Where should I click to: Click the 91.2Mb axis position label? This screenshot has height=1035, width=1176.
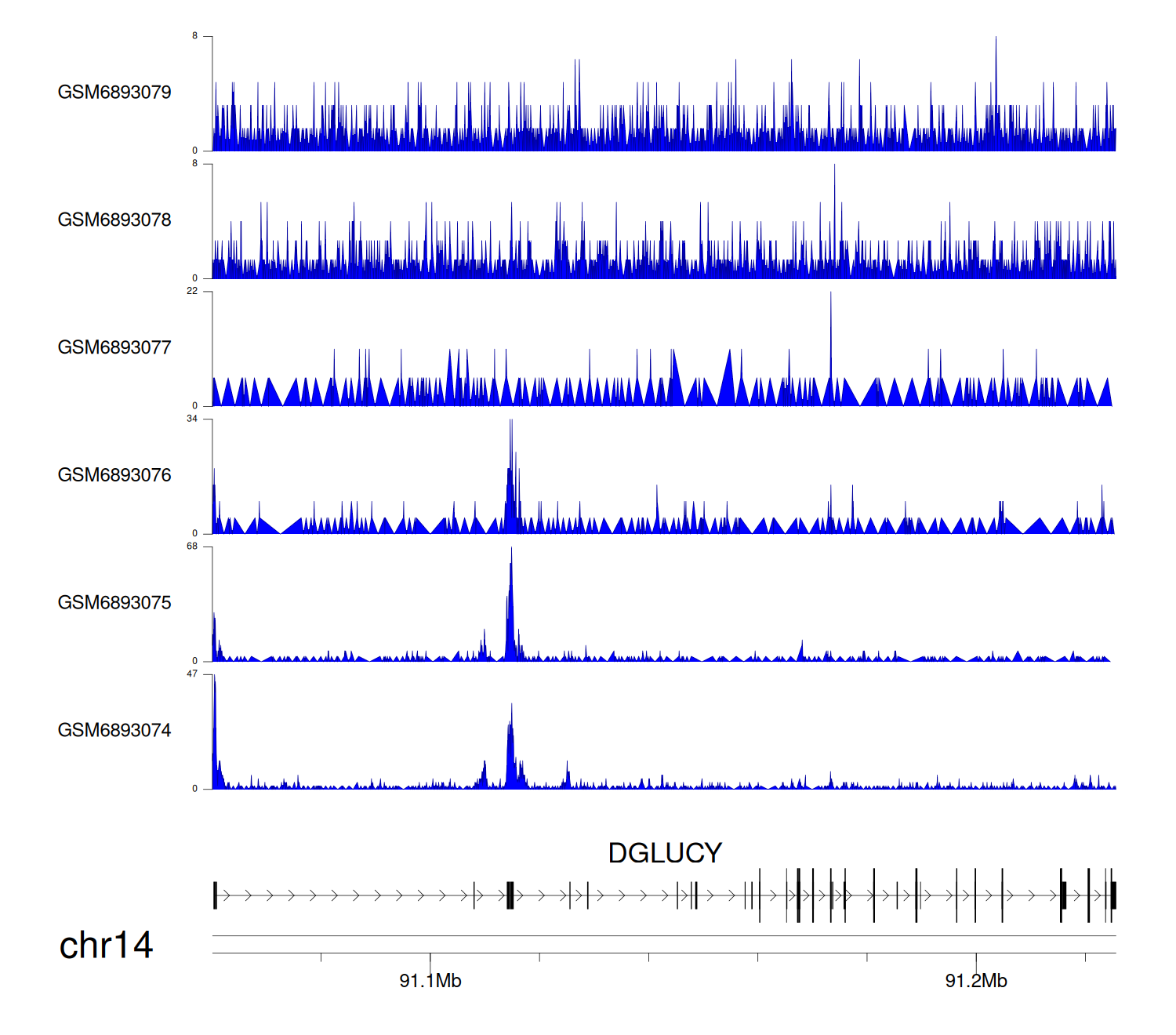[x=976, y=981]
